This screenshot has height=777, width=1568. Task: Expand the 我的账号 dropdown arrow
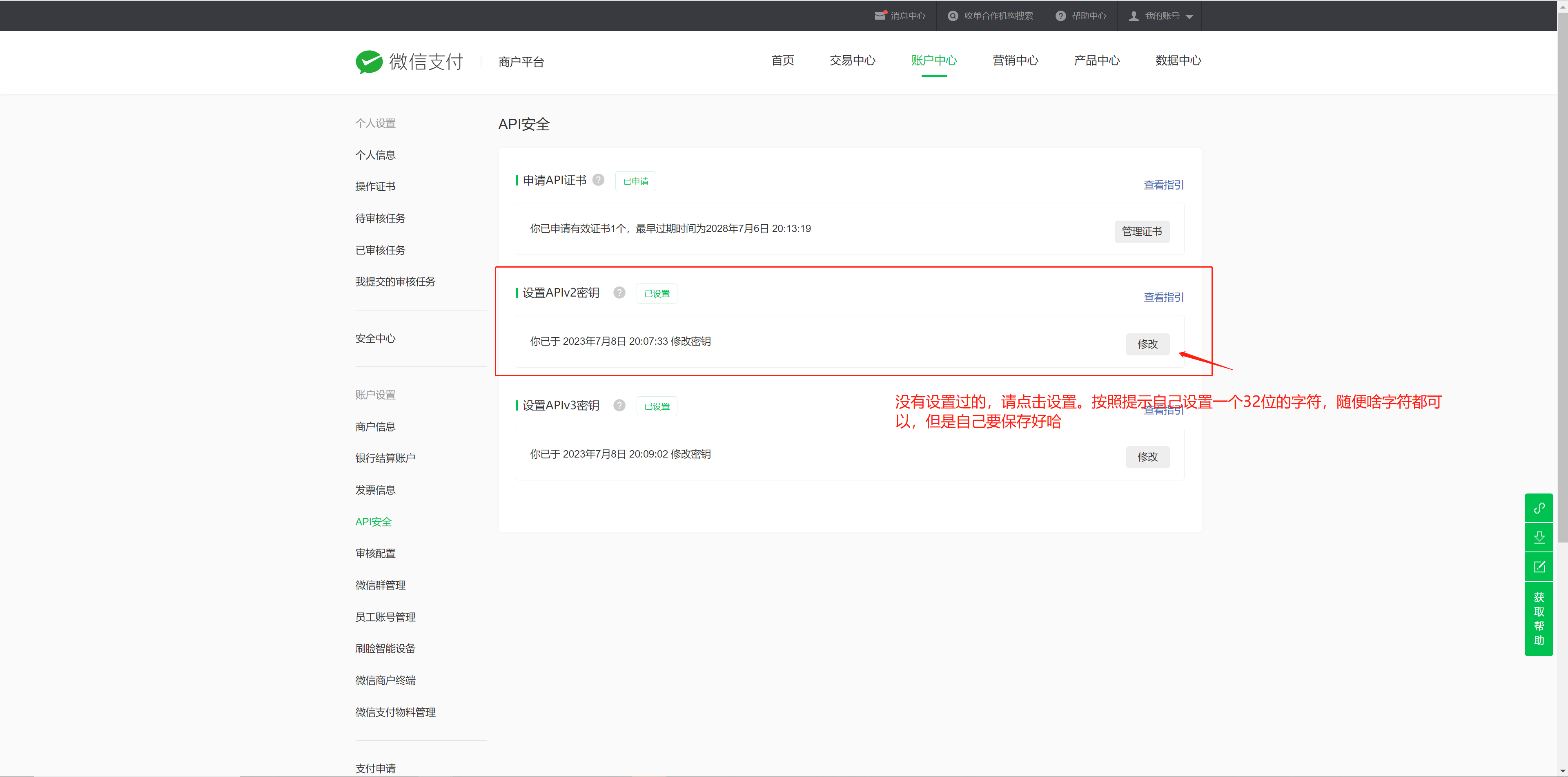click(1189, 17)
